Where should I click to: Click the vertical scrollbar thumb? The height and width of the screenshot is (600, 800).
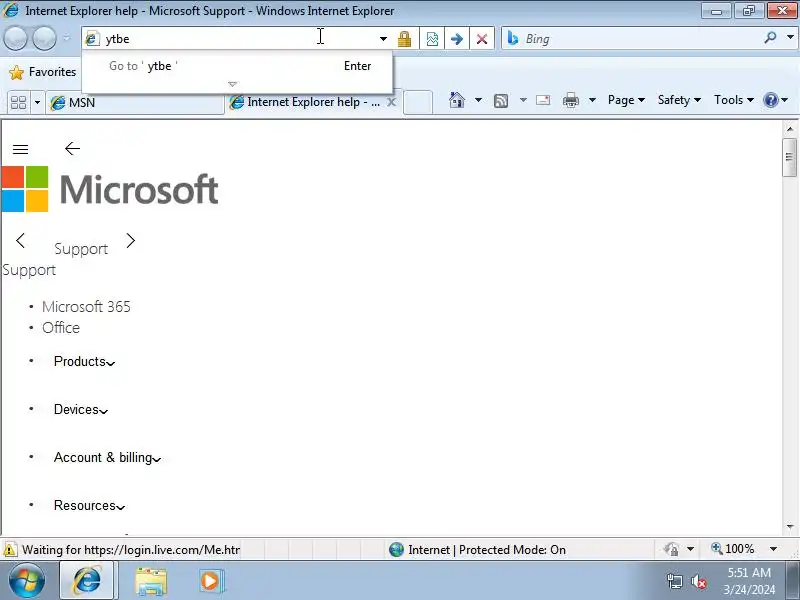coord(789,157)
